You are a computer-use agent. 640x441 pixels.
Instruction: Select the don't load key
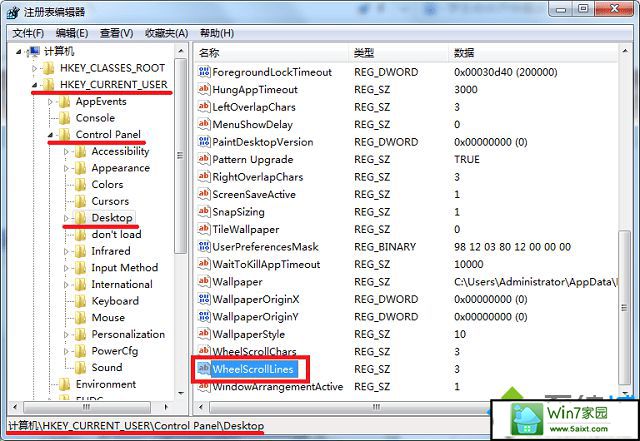(x=116, y=234)
